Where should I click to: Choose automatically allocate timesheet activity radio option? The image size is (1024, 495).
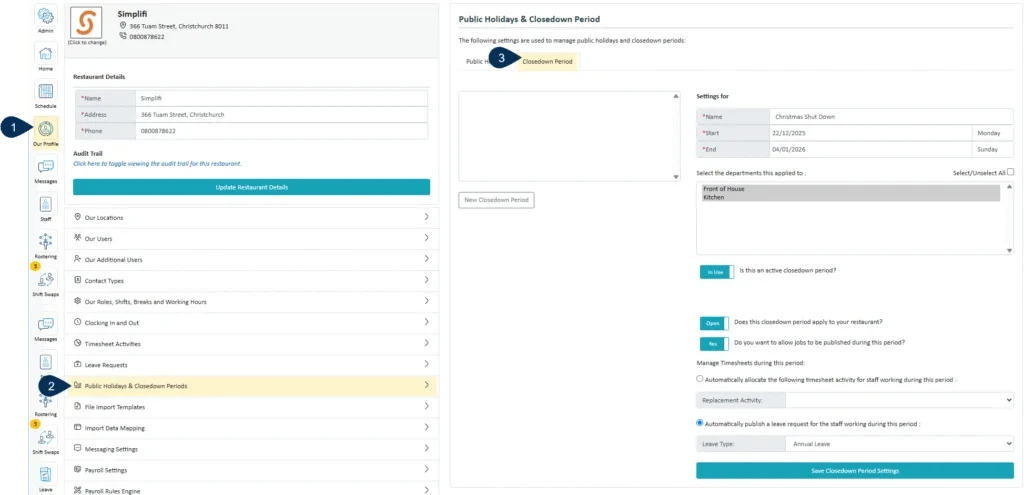point(700,378)
